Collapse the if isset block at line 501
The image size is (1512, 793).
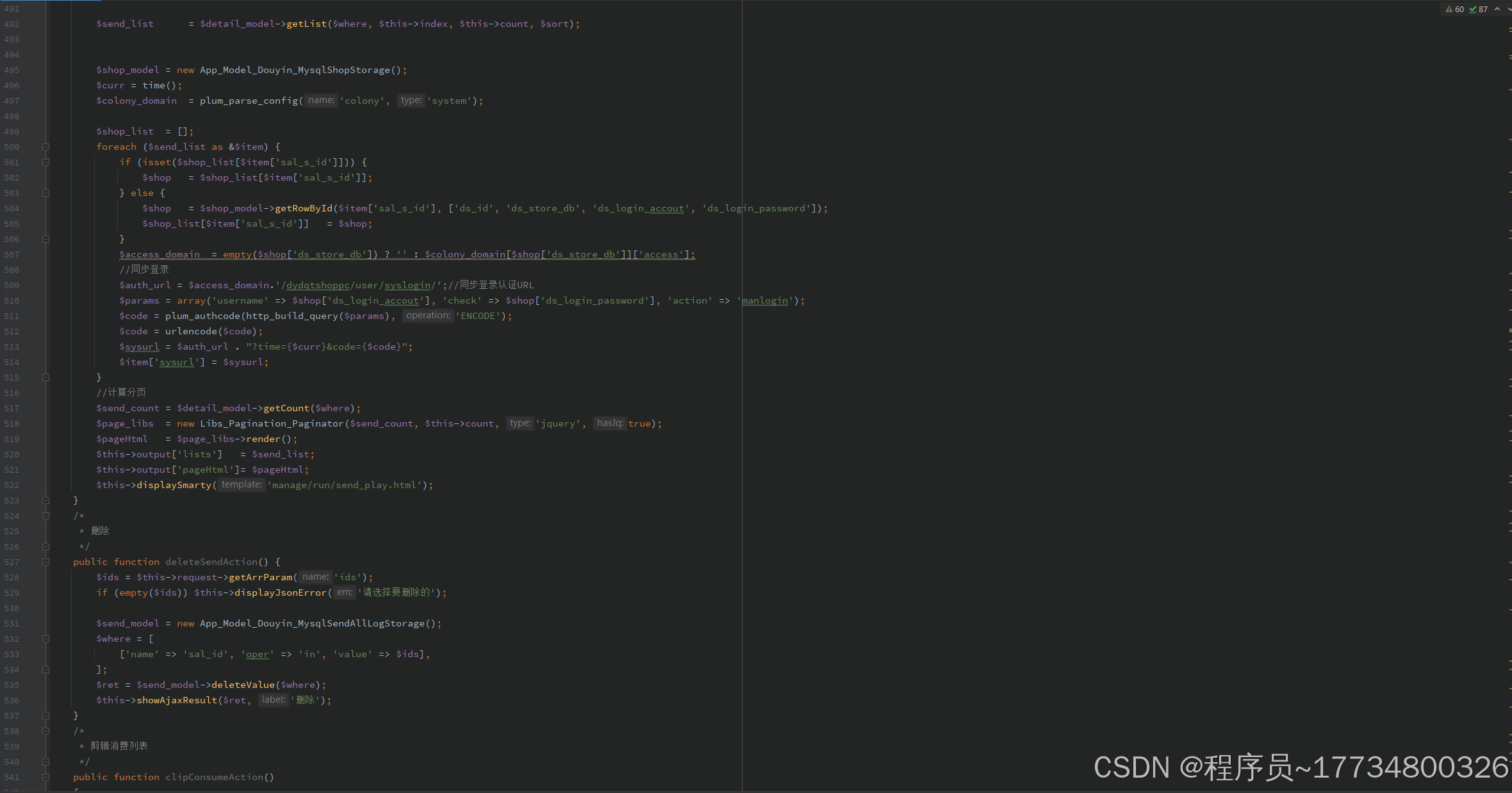click(45, 162)
